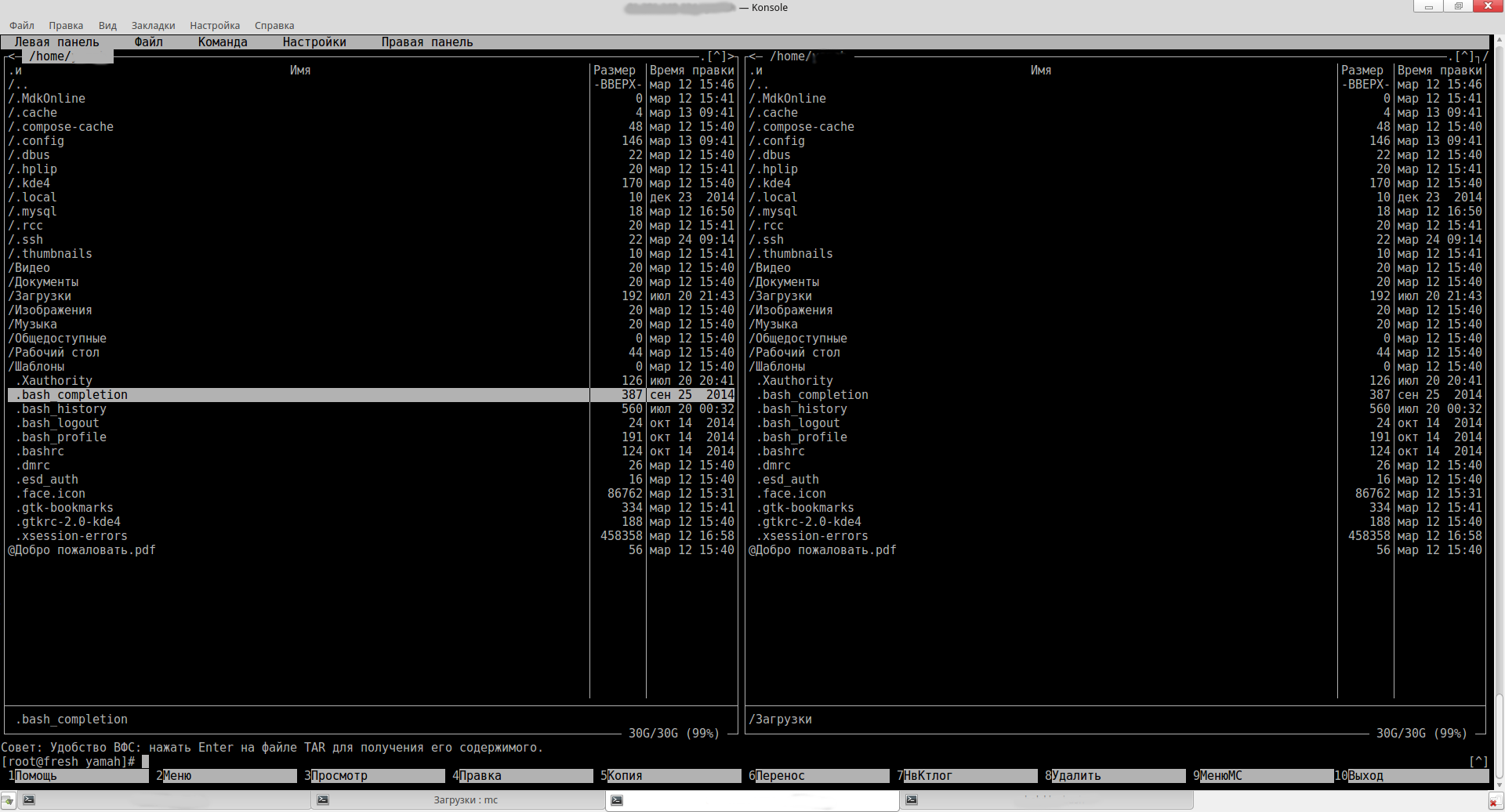Viewport: 1505px width, 812px height.
Task: Select /.ssh in the left panel
Action: [371, 240]
